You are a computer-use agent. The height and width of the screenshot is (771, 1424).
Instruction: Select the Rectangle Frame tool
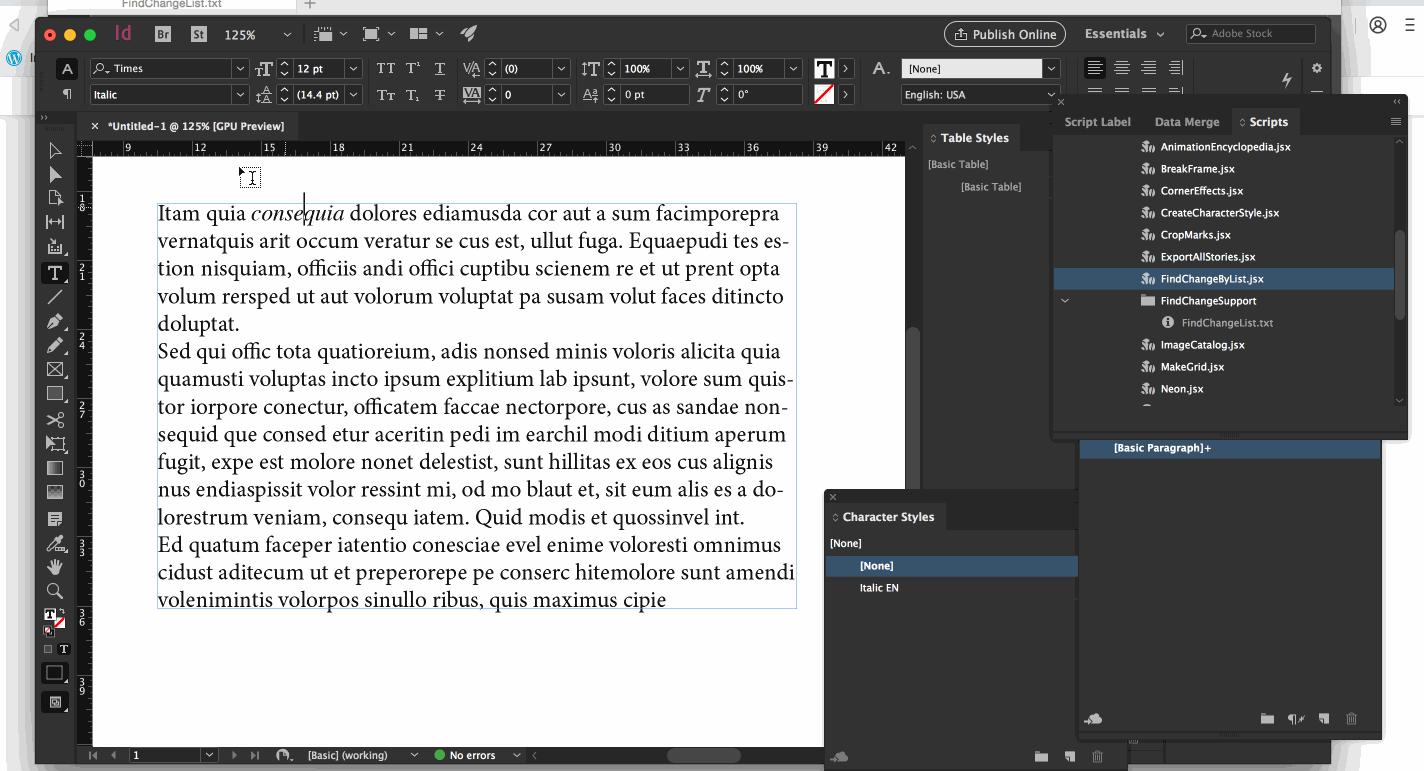point(55,370)
